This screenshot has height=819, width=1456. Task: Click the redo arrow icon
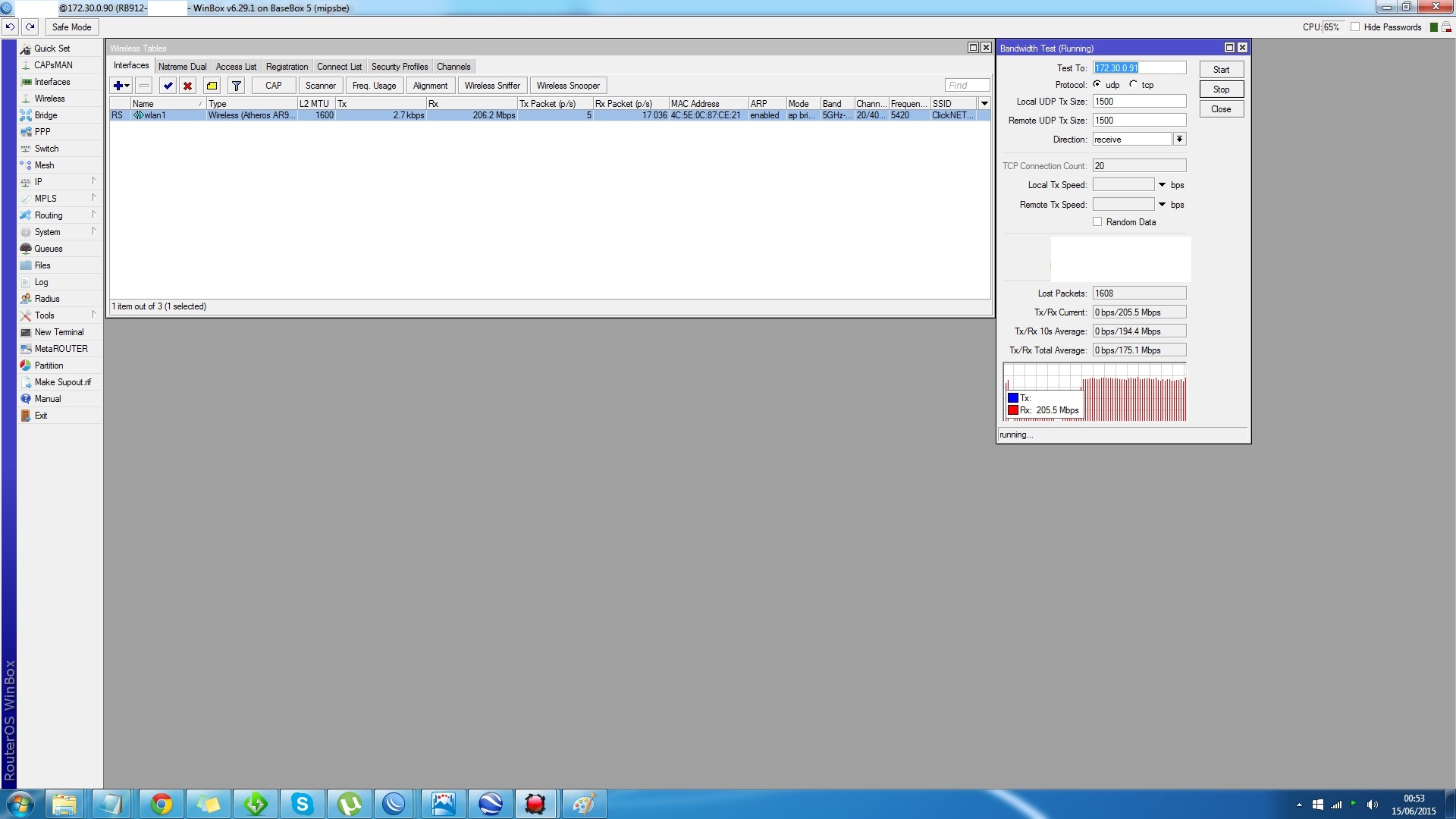pos(30,27)
